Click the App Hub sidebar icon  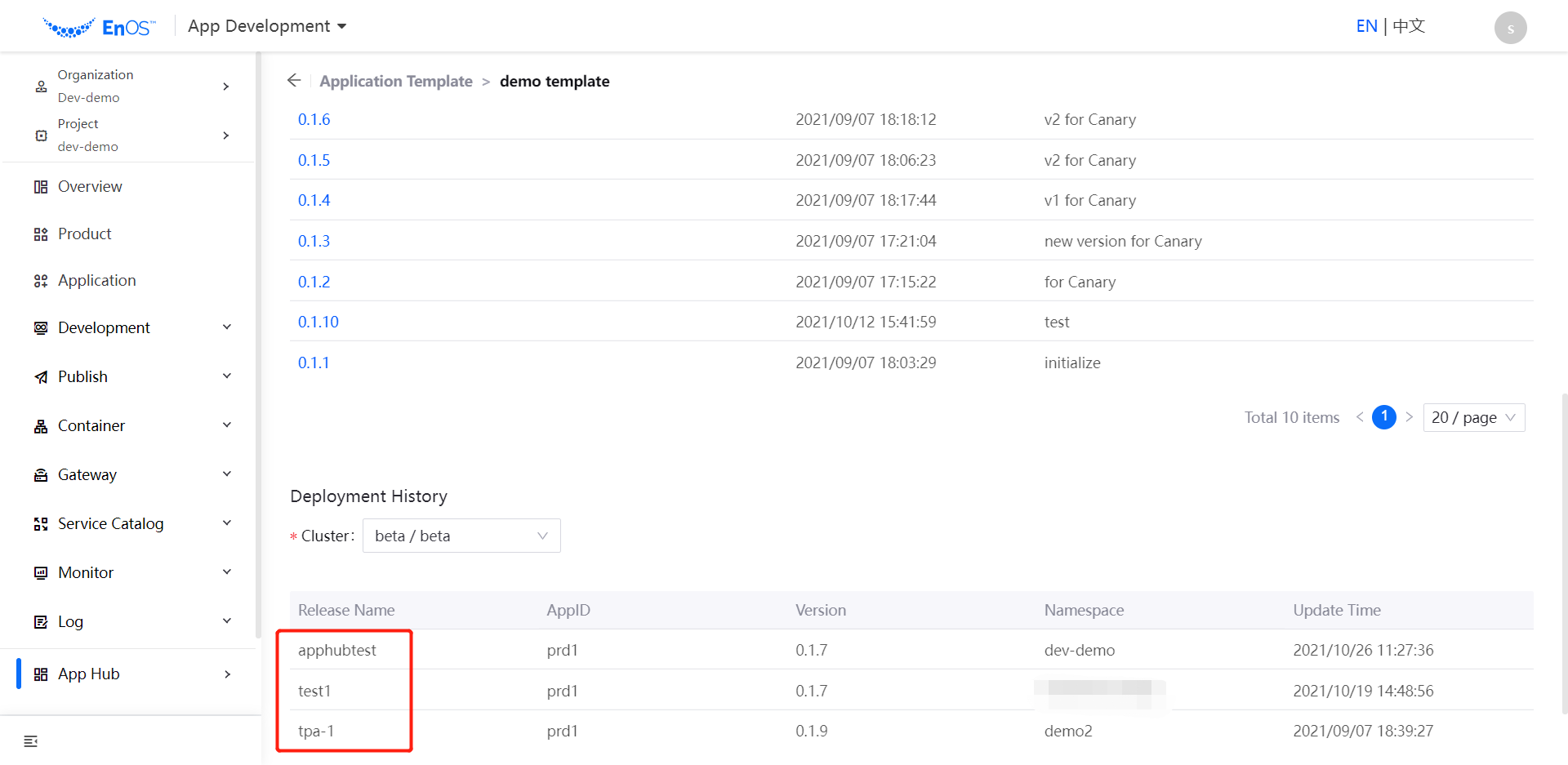(41, 674)
